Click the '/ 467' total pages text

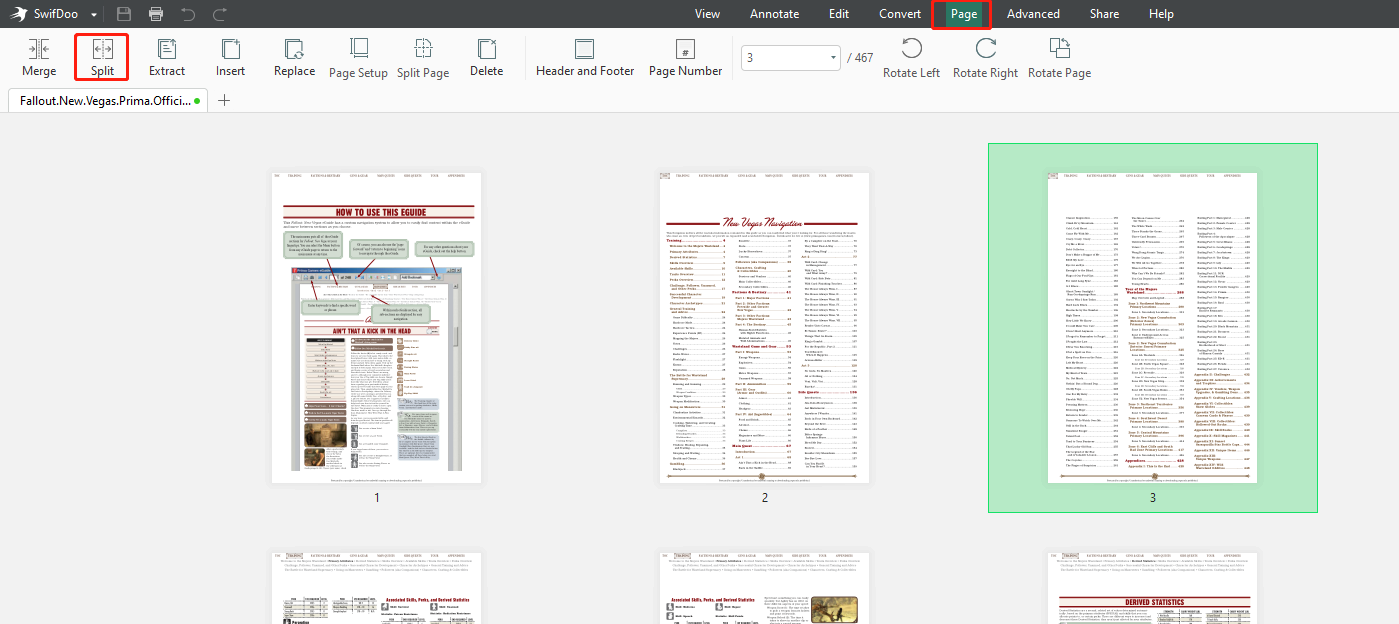click(x=860, y=58)
